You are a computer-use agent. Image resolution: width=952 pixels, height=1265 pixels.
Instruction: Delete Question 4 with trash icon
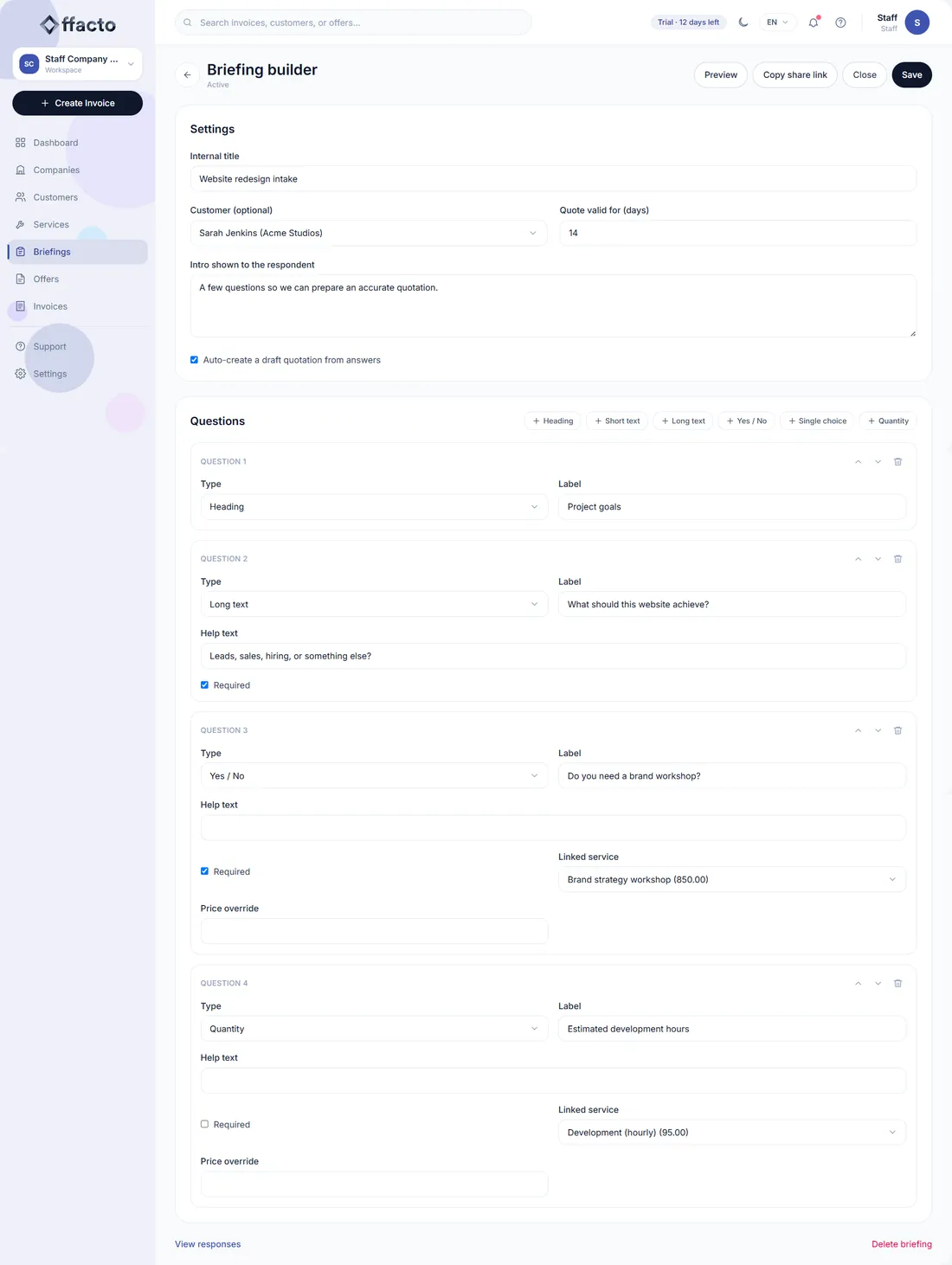[x=897, y=984]
